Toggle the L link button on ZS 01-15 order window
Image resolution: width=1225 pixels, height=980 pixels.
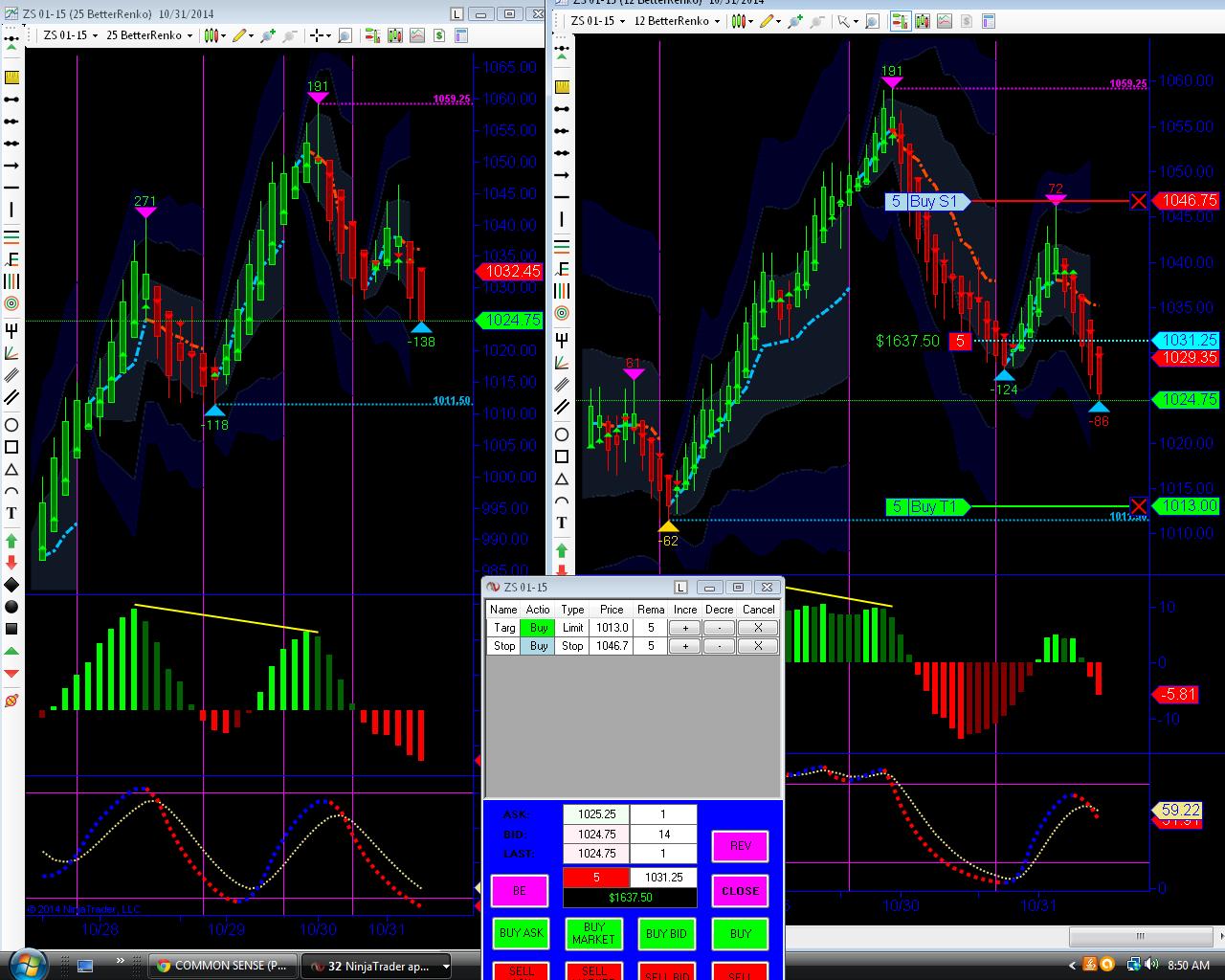[x=681, y=587]
